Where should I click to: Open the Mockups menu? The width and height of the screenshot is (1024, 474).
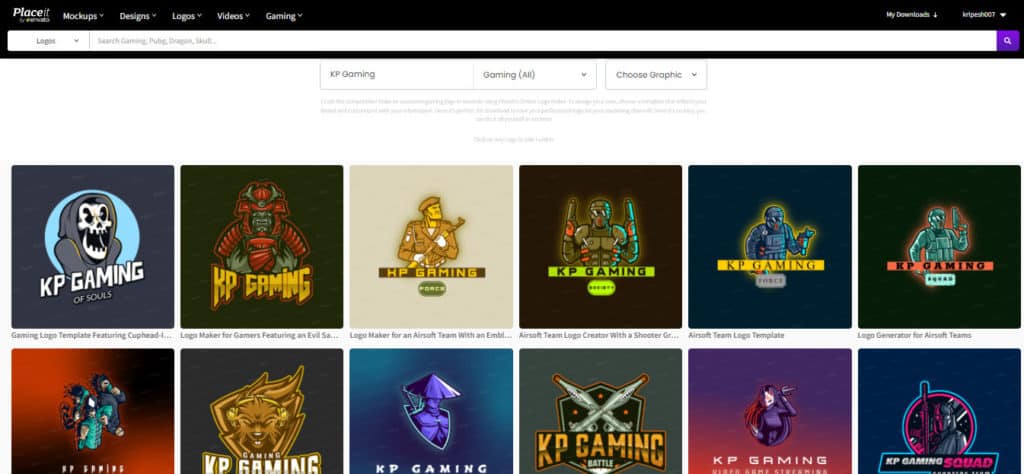(84, 16)
